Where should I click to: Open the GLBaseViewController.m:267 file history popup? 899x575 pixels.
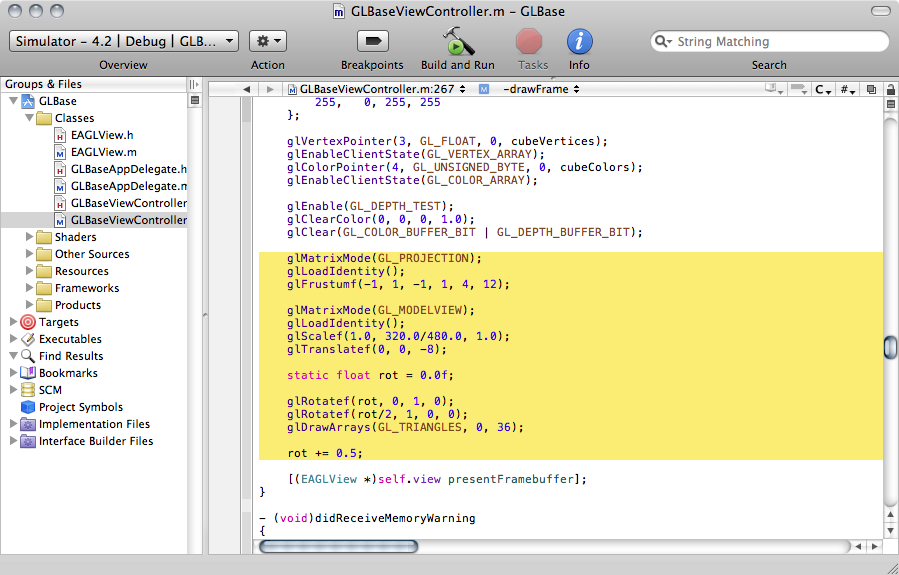pyautogui.click(x=377, y=89)
